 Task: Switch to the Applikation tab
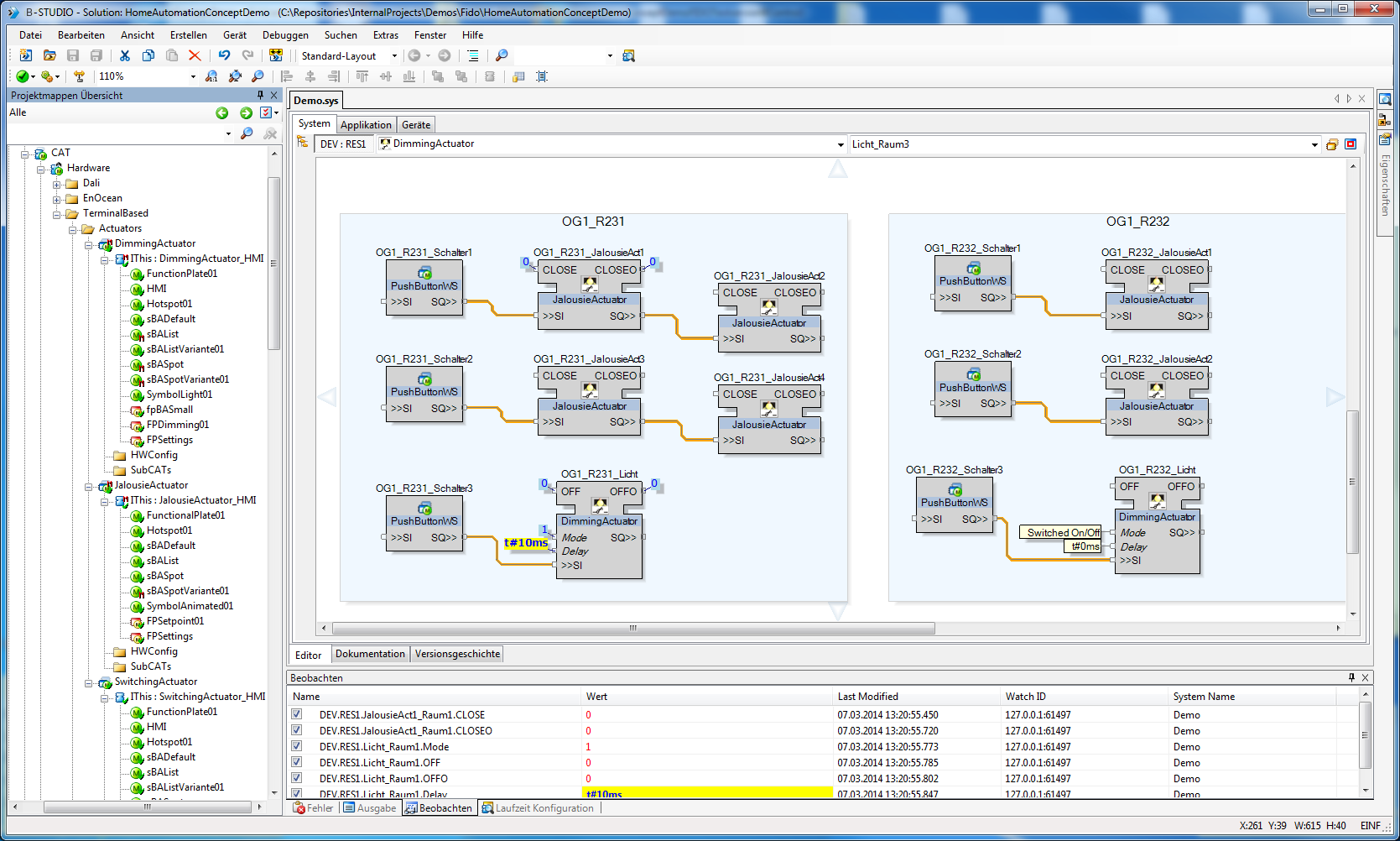(366, 125)
